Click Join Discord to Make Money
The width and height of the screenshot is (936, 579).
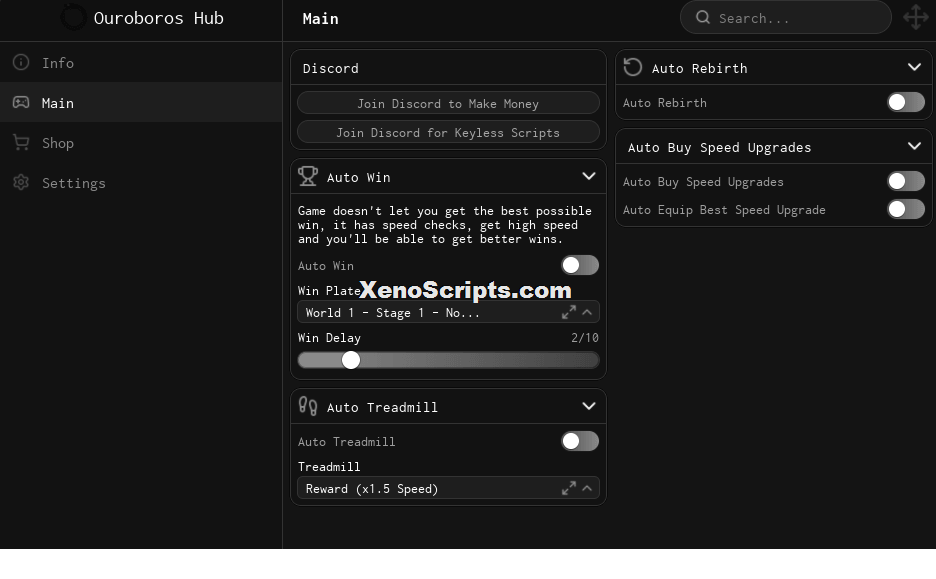[448, 103]
